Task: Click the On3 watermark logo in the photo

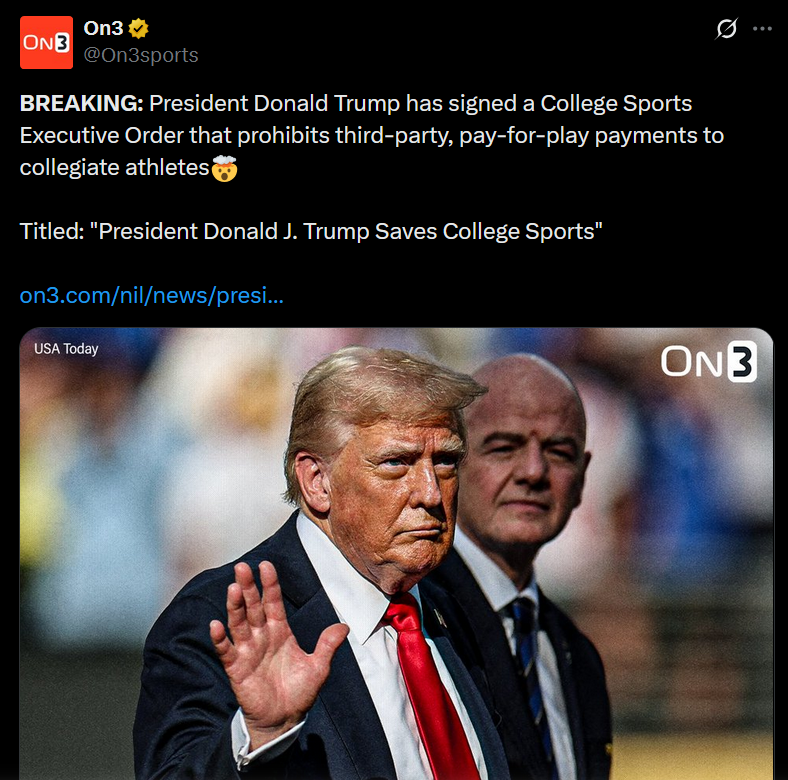Action: coord(709,361)
